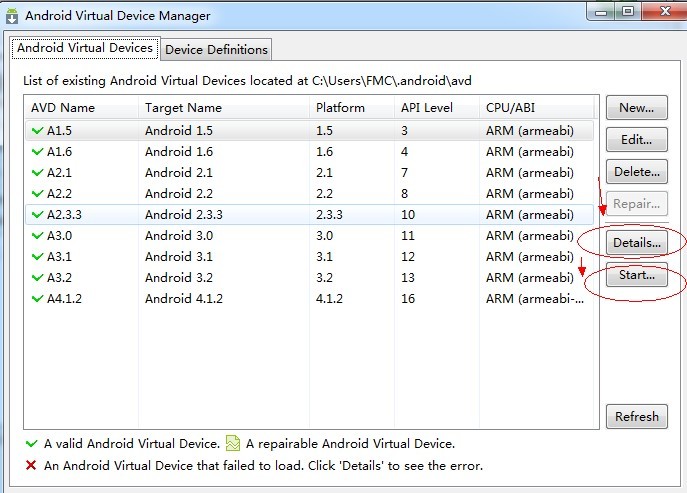687x493 pixels.
Task: Click API level 10 cell
Action: click(408, 215)
